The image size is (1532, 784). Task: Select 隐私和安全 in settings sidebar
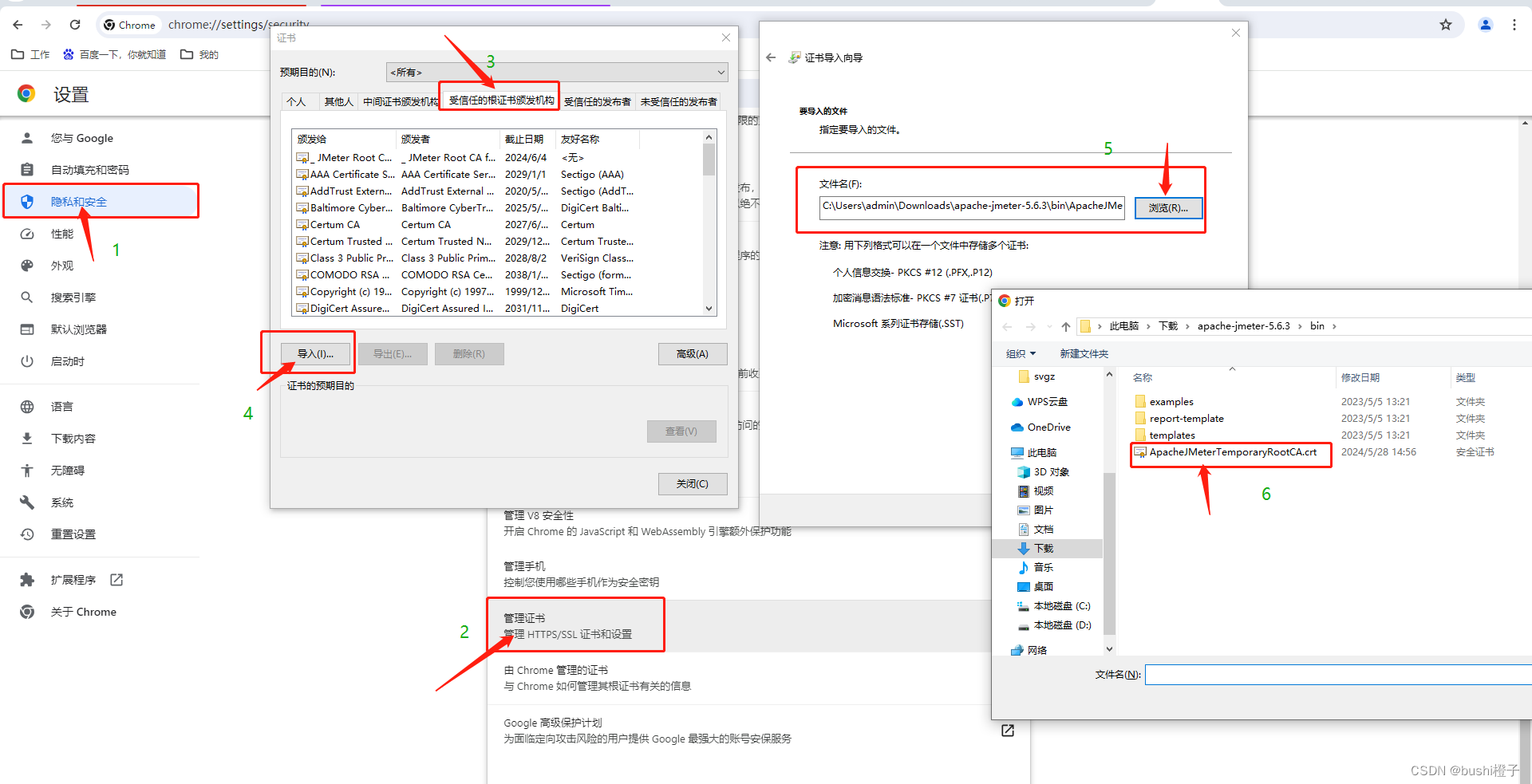point(101,201)
